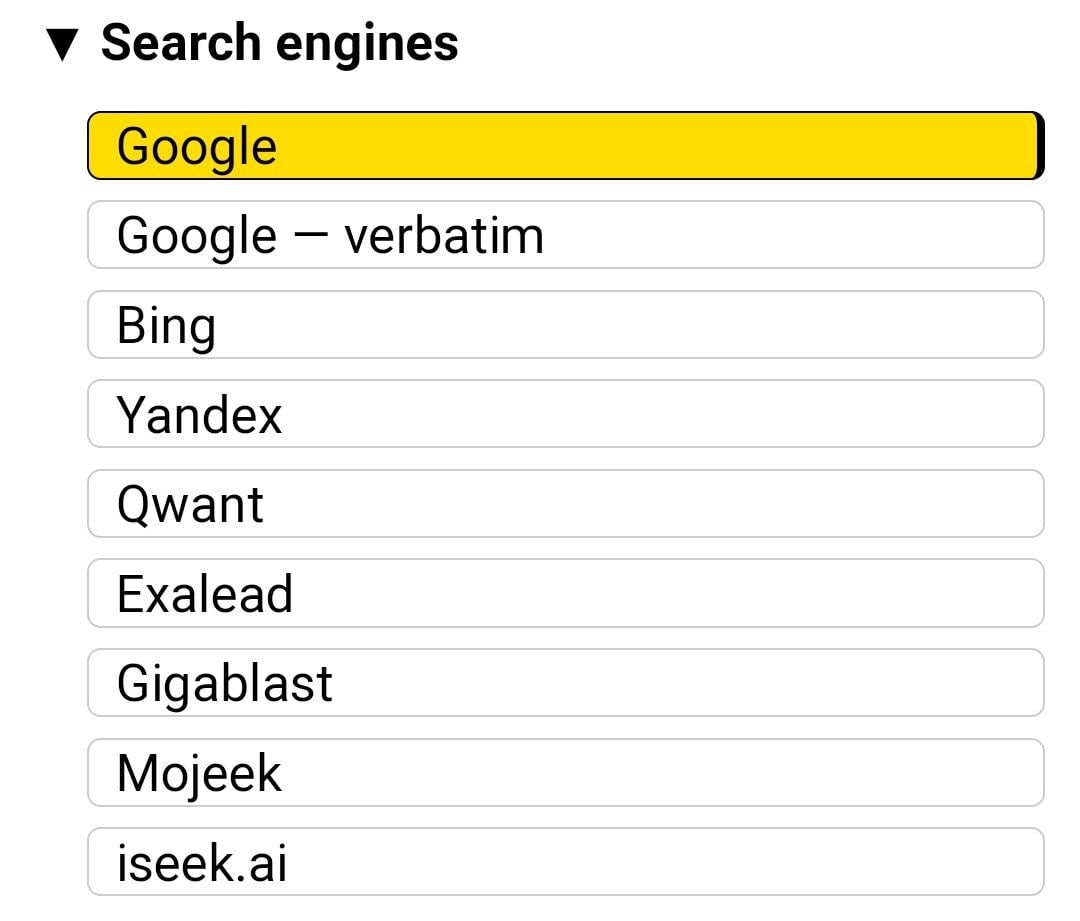1080x921 pixels.
Task: Select the Google search engine
Action: [565, 146]
